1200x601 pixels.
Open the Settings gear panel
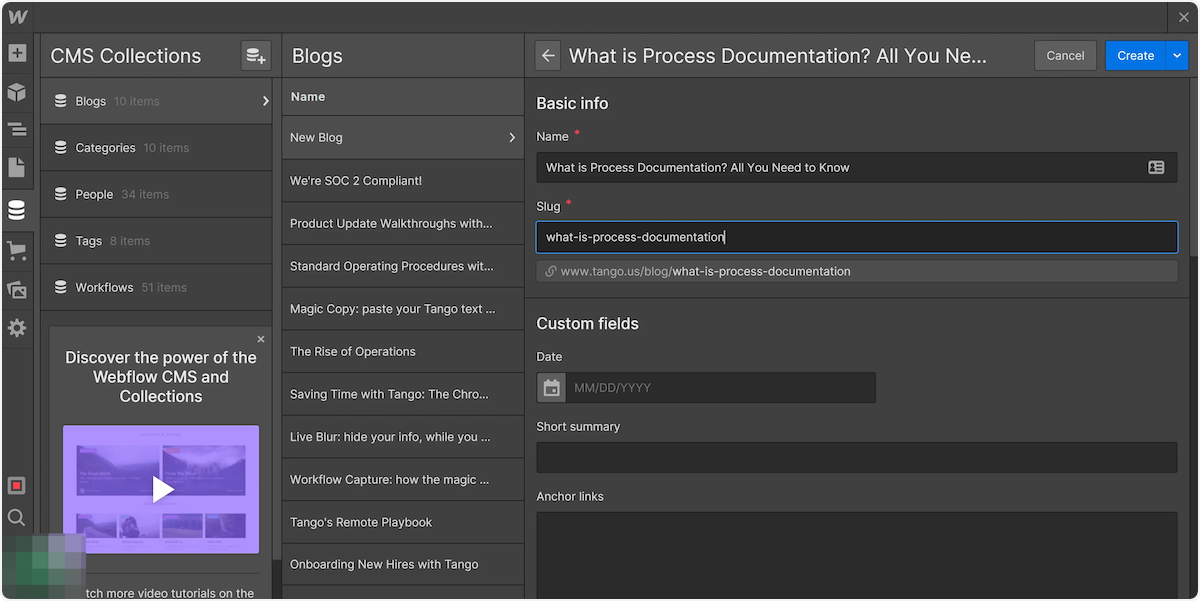point(17,328)
